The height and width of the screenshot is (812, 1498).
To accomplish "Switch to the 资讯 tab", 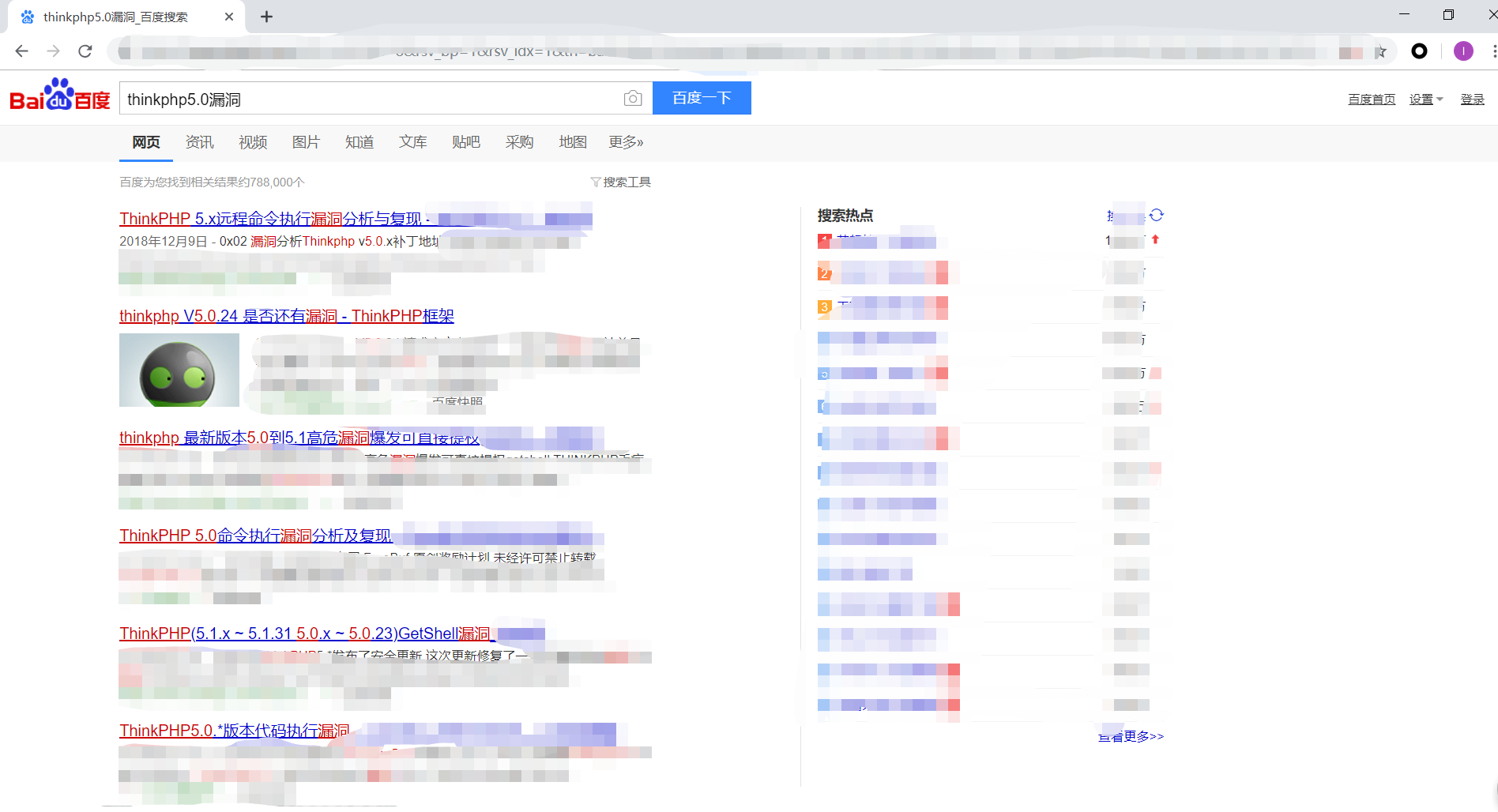I will tap(199, 142).
